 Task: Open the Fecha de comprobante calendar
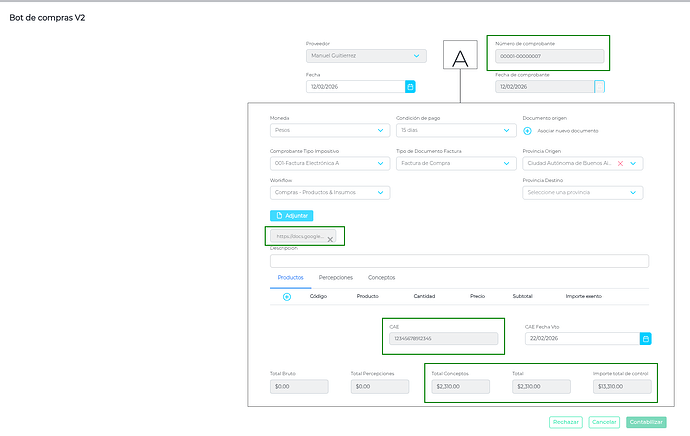599,87
